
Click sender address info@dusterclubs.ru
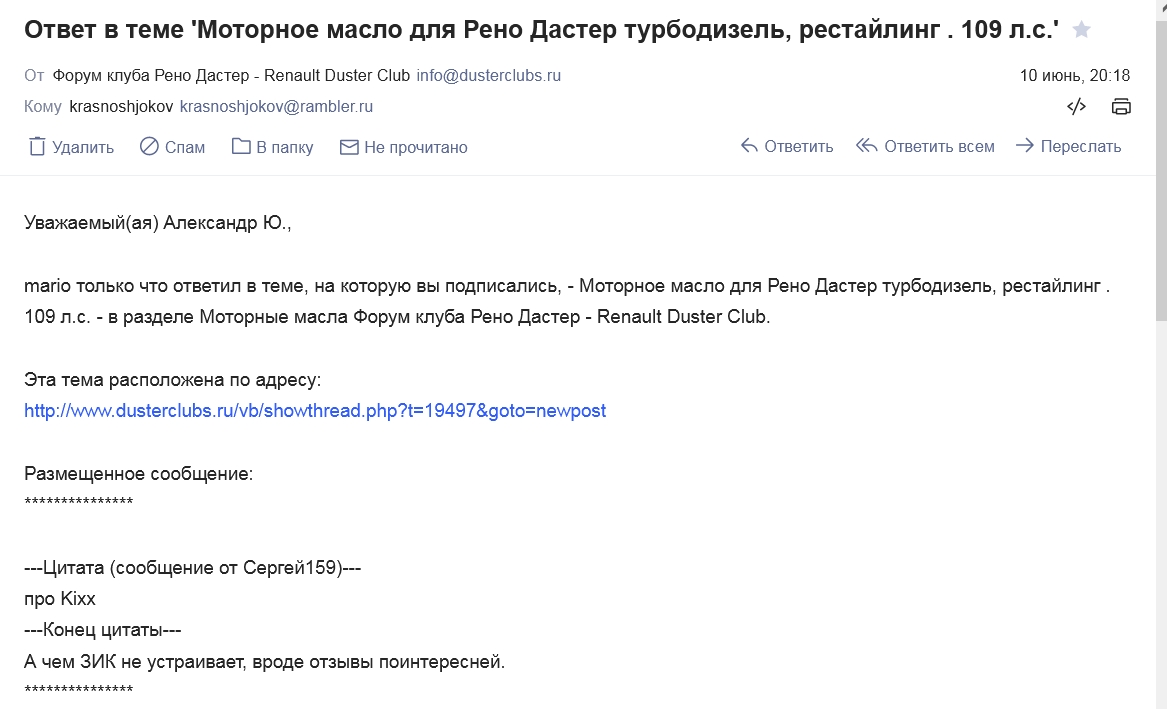coord(488,75)
